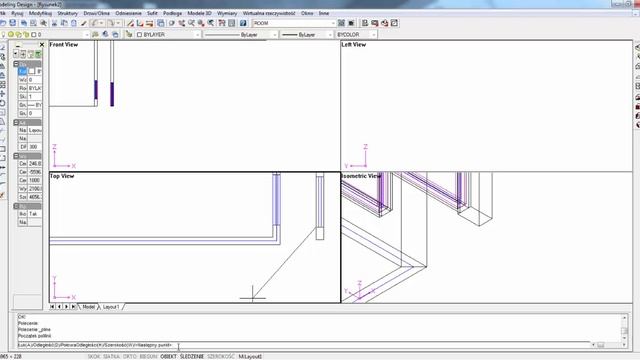Click the Isometric View viewport label
The height and width of the screenshot is (360, 640).
(x=361, y=176)
